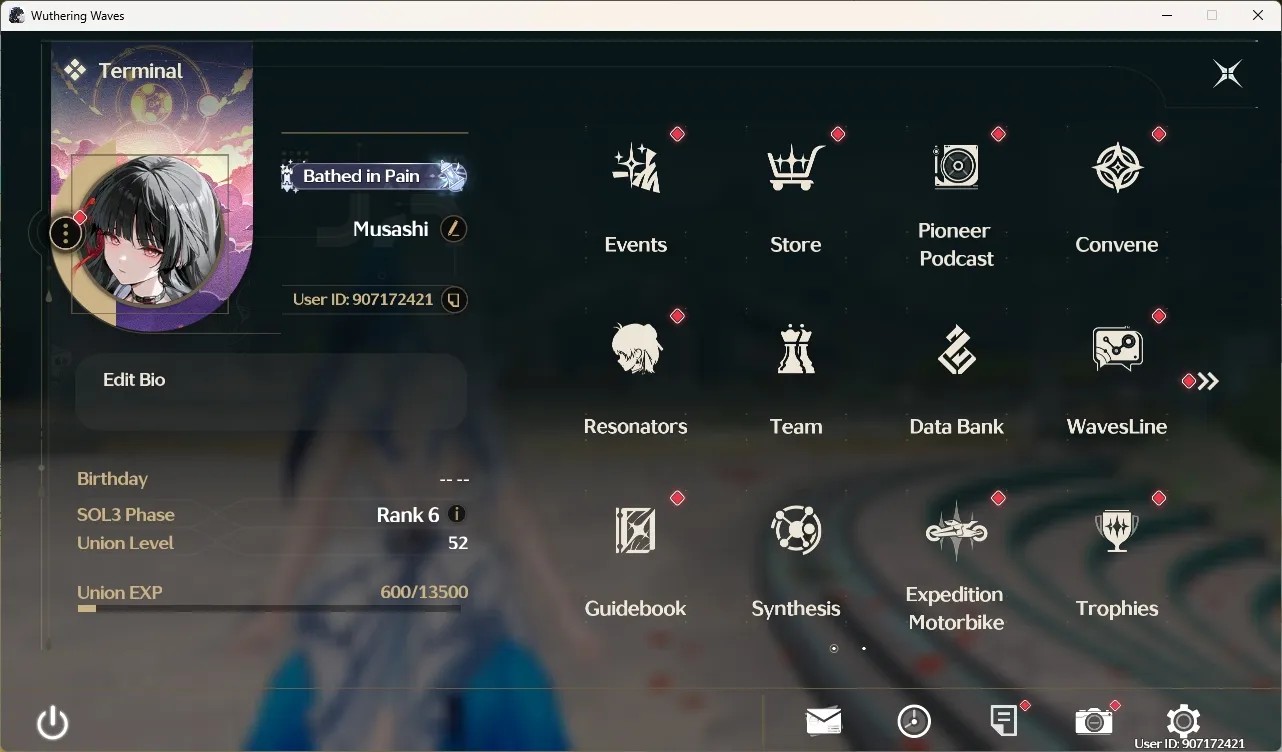
Task: Click the Terminal header title
Action: coord(141,71)
